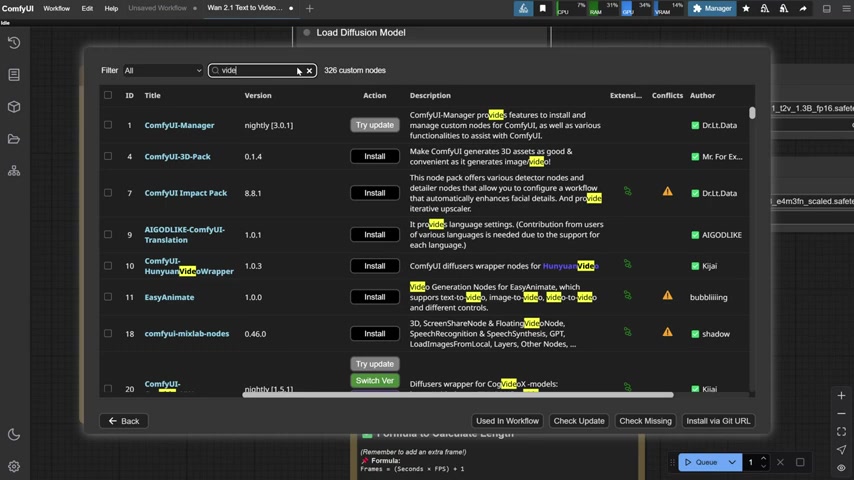Switch to the Unsaved Workflow tab
This screenshot has height=480, width=854.
pos(157,8)
